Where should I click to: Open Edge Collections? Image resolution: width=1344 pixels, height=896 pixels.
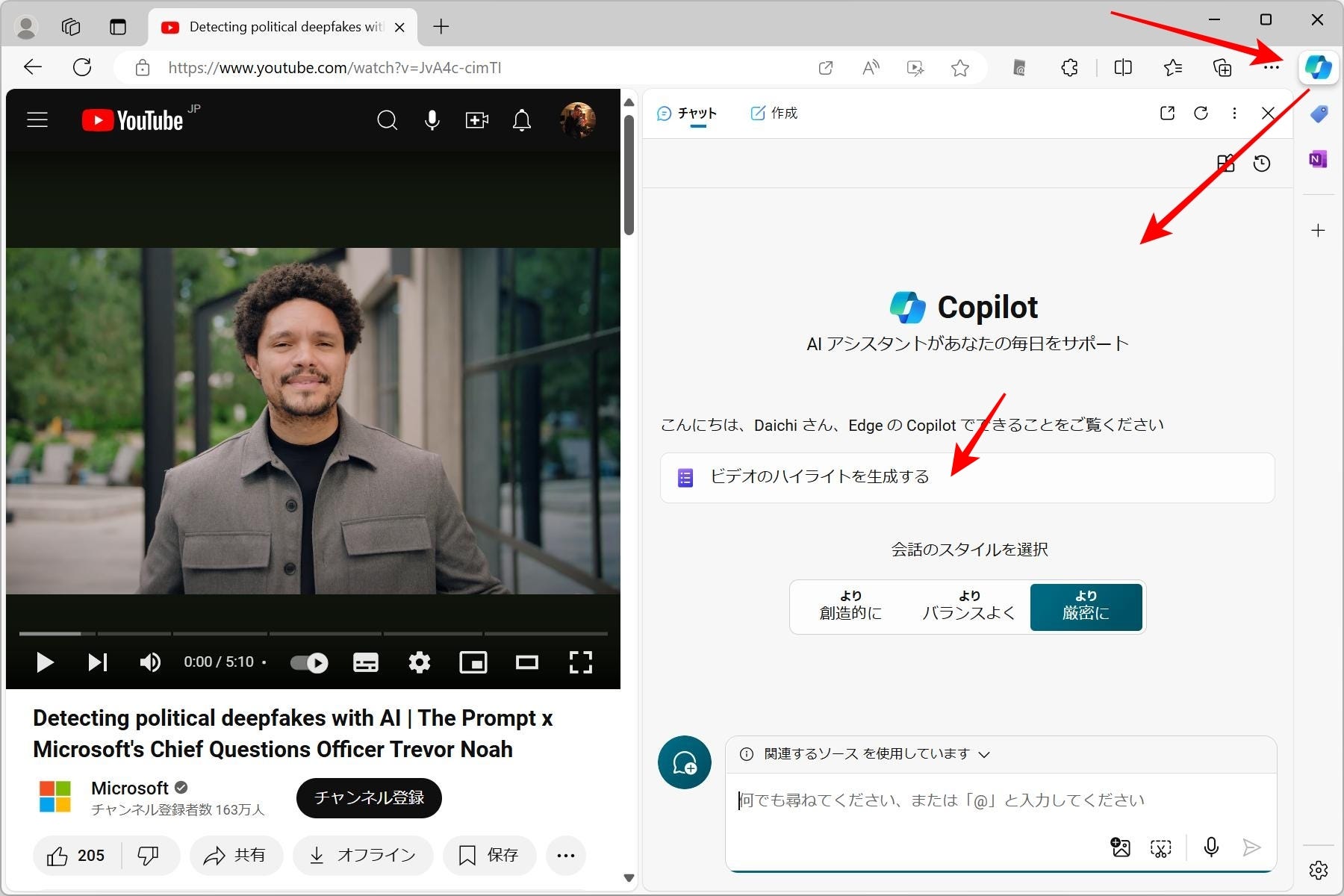[x=1222, y=68]
